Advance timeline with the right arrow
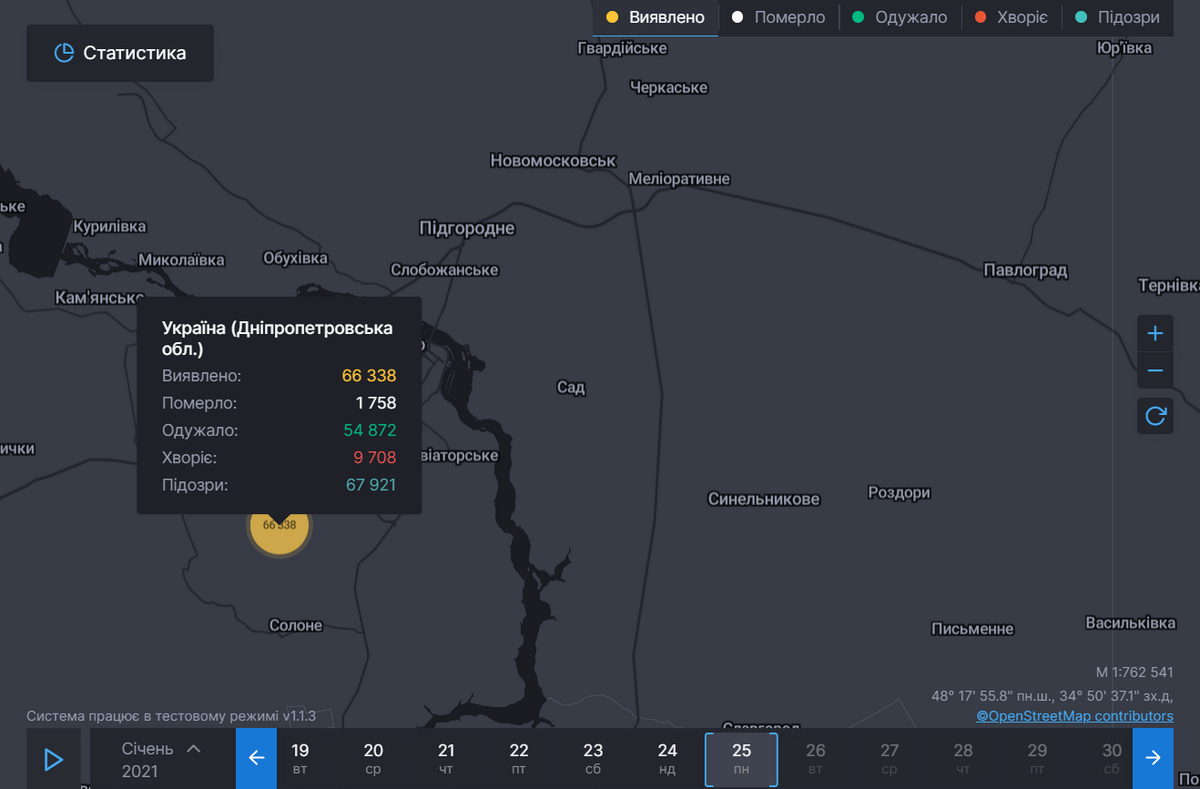The image size is (1200, 789). 1153,758
